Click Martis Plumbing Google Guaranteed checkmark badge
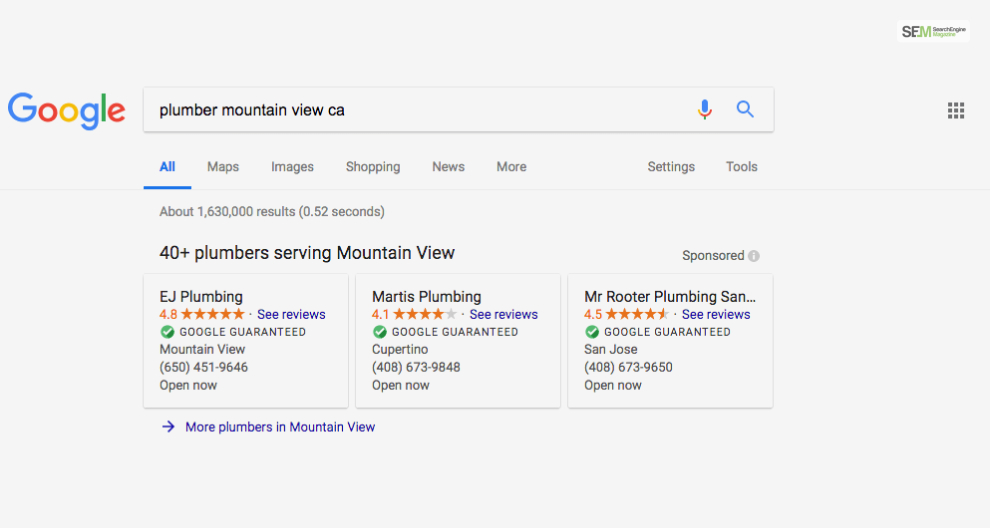Viewport: 990px width, 528px height. [x=379, y=332]
